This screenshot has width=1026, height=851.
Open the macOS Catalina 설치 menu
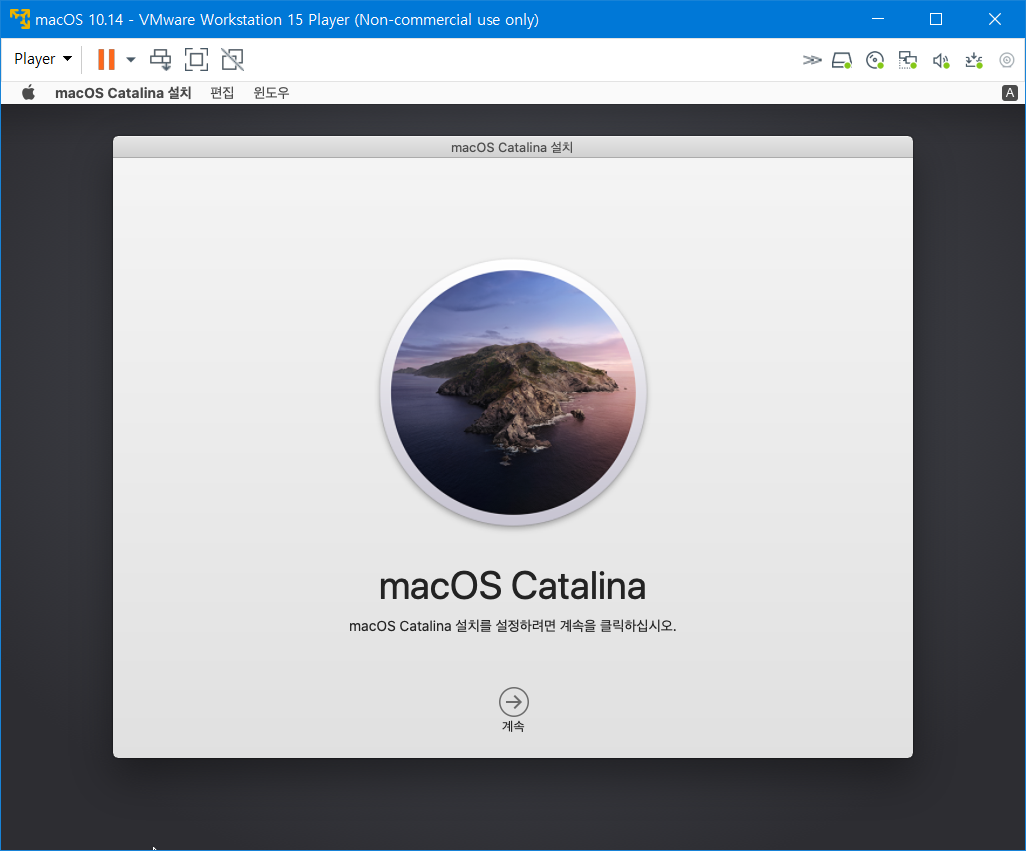click(123, 93)
